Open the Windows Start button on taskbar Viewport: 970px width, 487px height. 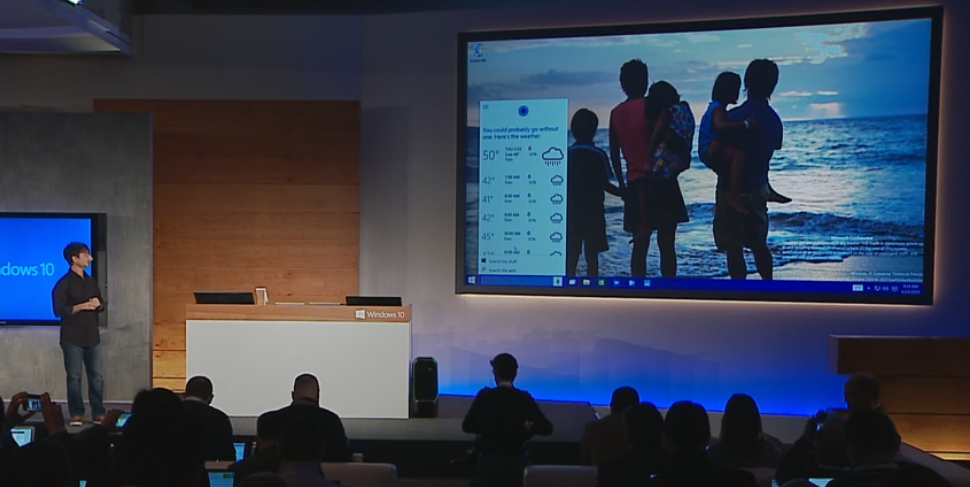pos(471,280)
